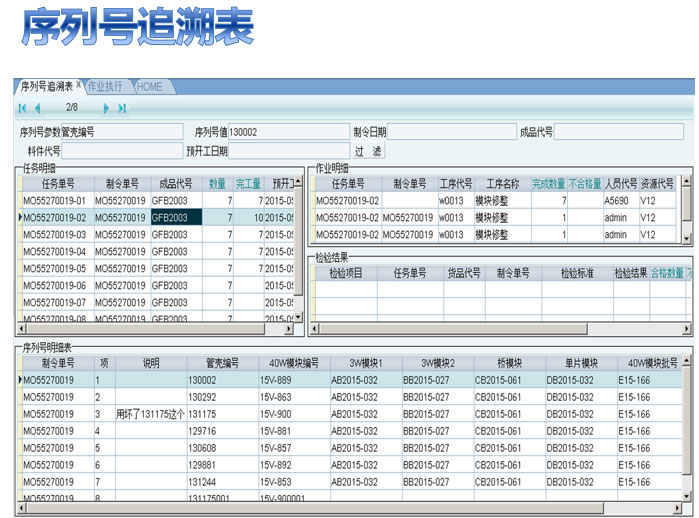Click the next record arrow

107,108
